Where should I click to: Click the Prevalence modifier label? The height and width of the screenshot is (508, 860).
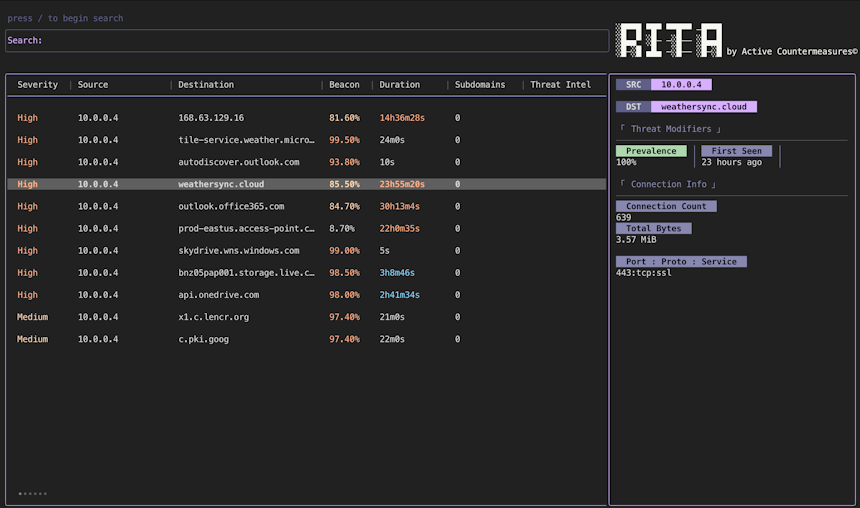651,151
